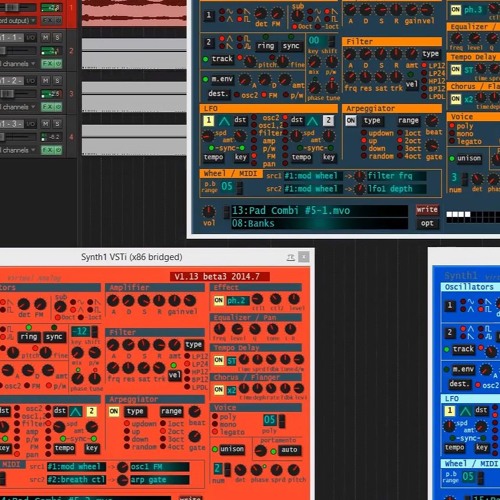
Task: Select oscillator 2 noise waveform in dark blue Synth1
Action: point(240,46)
